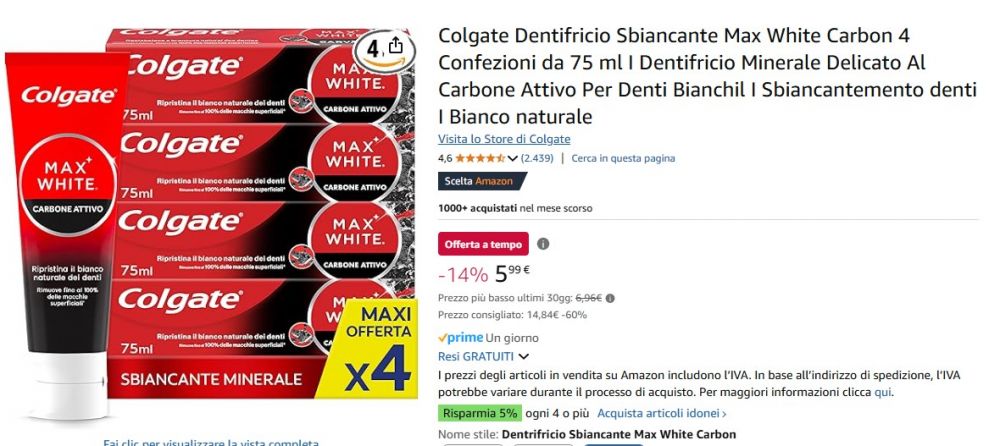
Task: Click the share icon on product image
Action: [x=395, y=45]
